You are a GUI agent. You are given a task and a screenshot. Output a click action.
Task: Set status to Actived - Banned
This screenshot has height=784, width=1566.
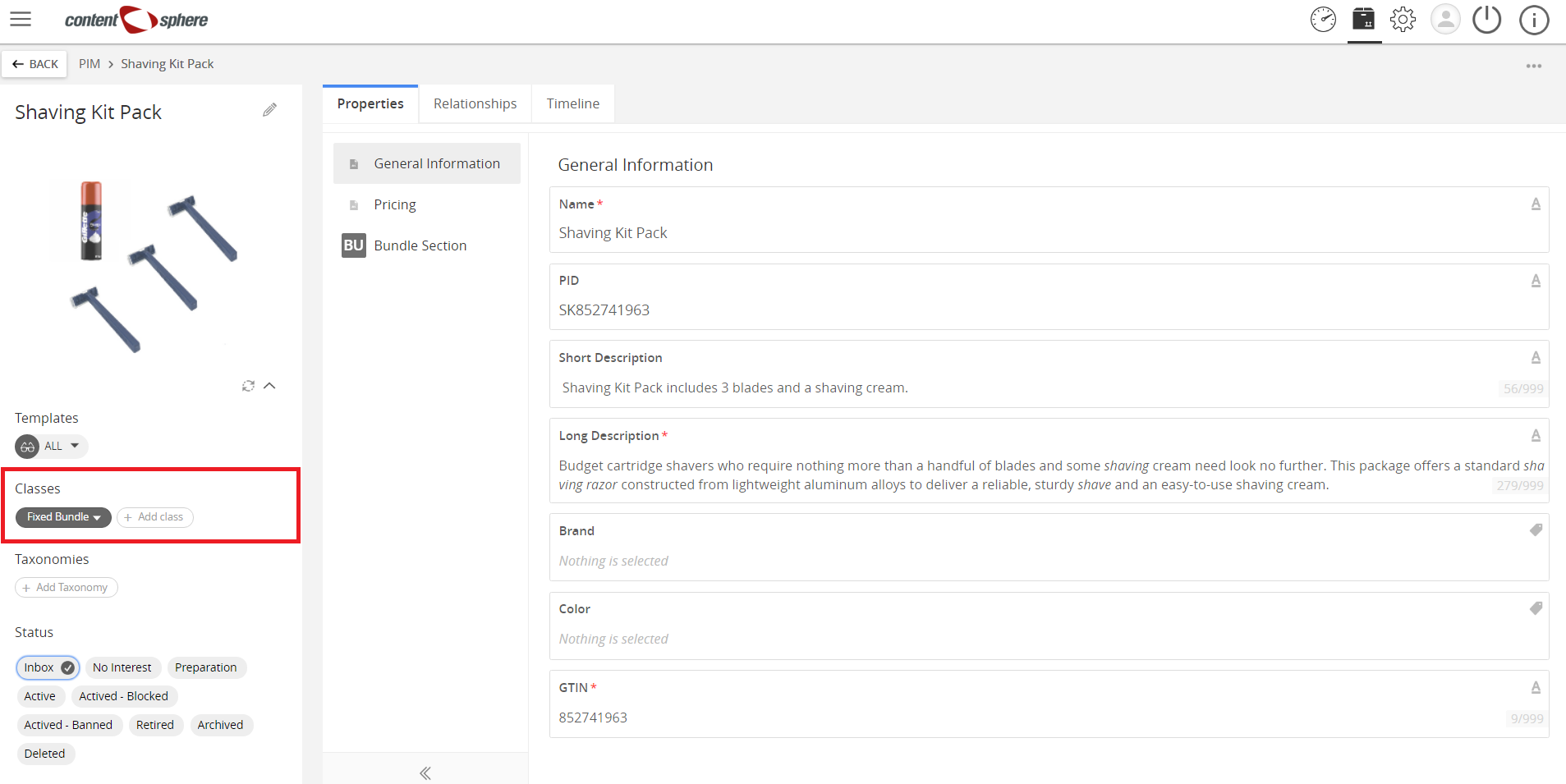[69, 725]
